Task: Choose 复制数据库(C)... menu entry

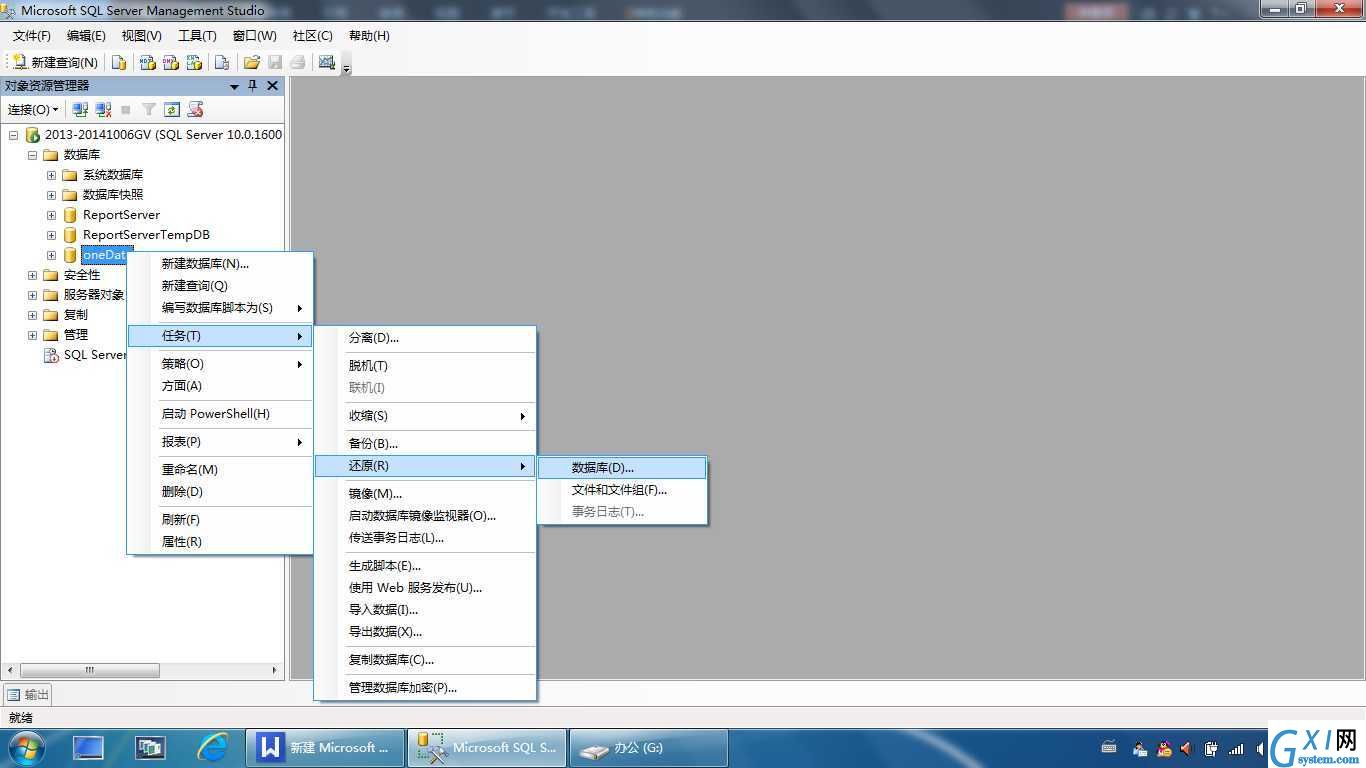Action: point(426,660)
